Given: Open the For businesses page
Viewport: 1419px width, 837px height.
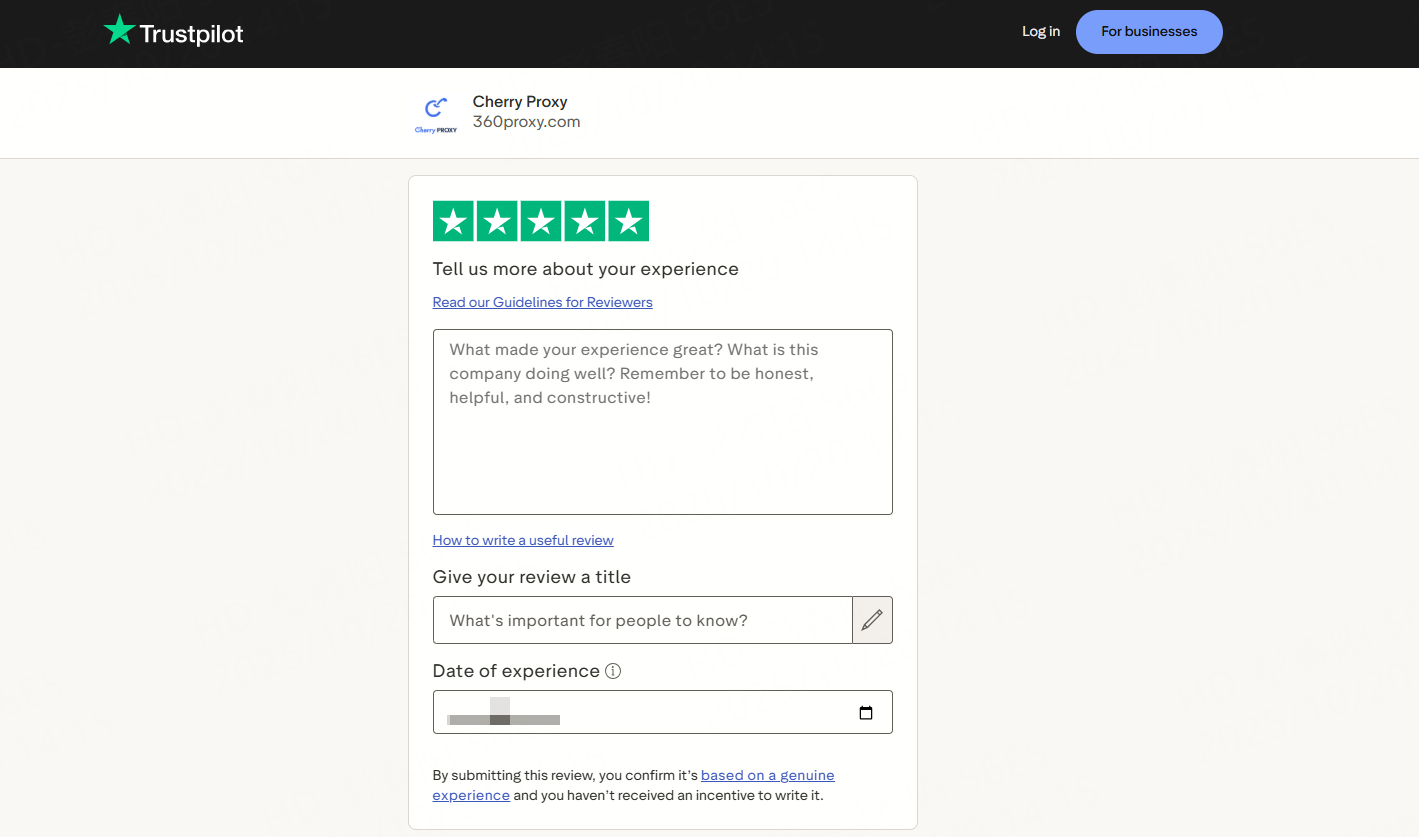Looking at the screenshot, I should (x=1149, y=32).
